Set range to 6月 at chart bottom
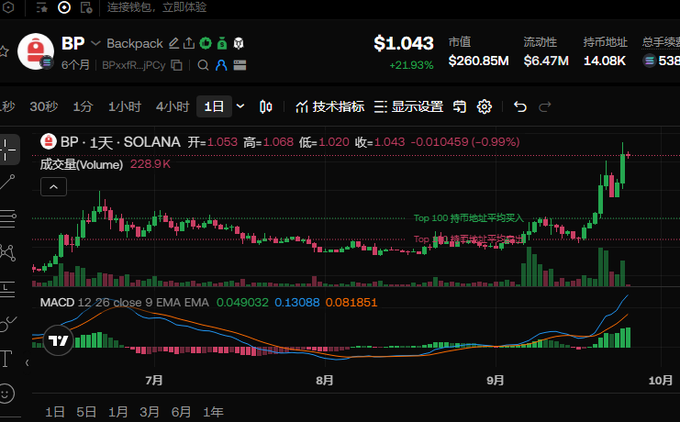The image size is (680, 422). (x=181, y=412)
